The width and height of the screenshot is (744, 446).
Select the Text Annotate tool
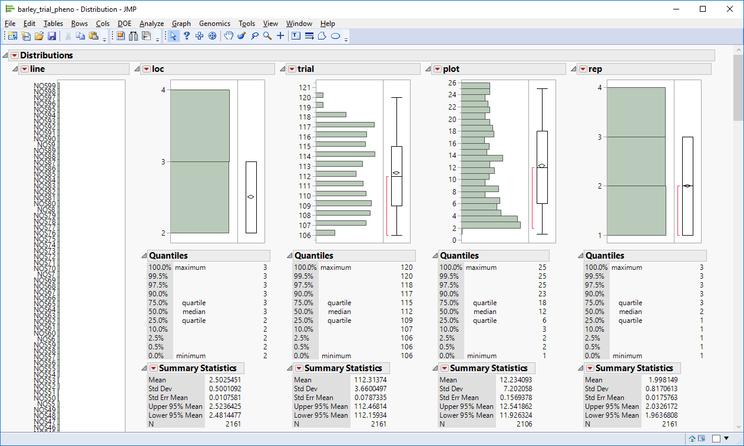point(296,36)
